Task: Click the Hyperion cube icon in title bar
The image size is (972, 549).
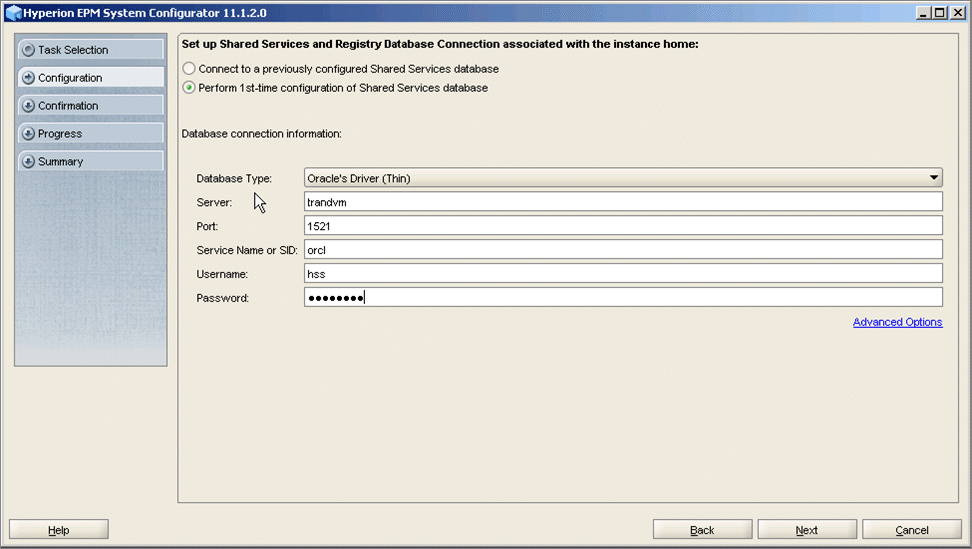Action: coord(13,12)
